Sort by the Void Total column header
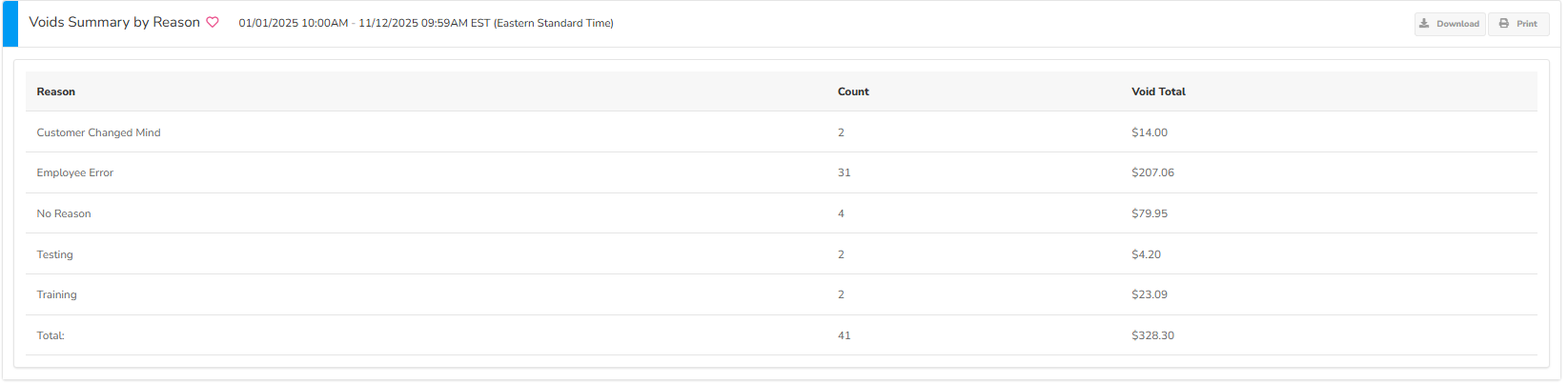Screen dimensions: 1568x384 (x=1158, y=91)
